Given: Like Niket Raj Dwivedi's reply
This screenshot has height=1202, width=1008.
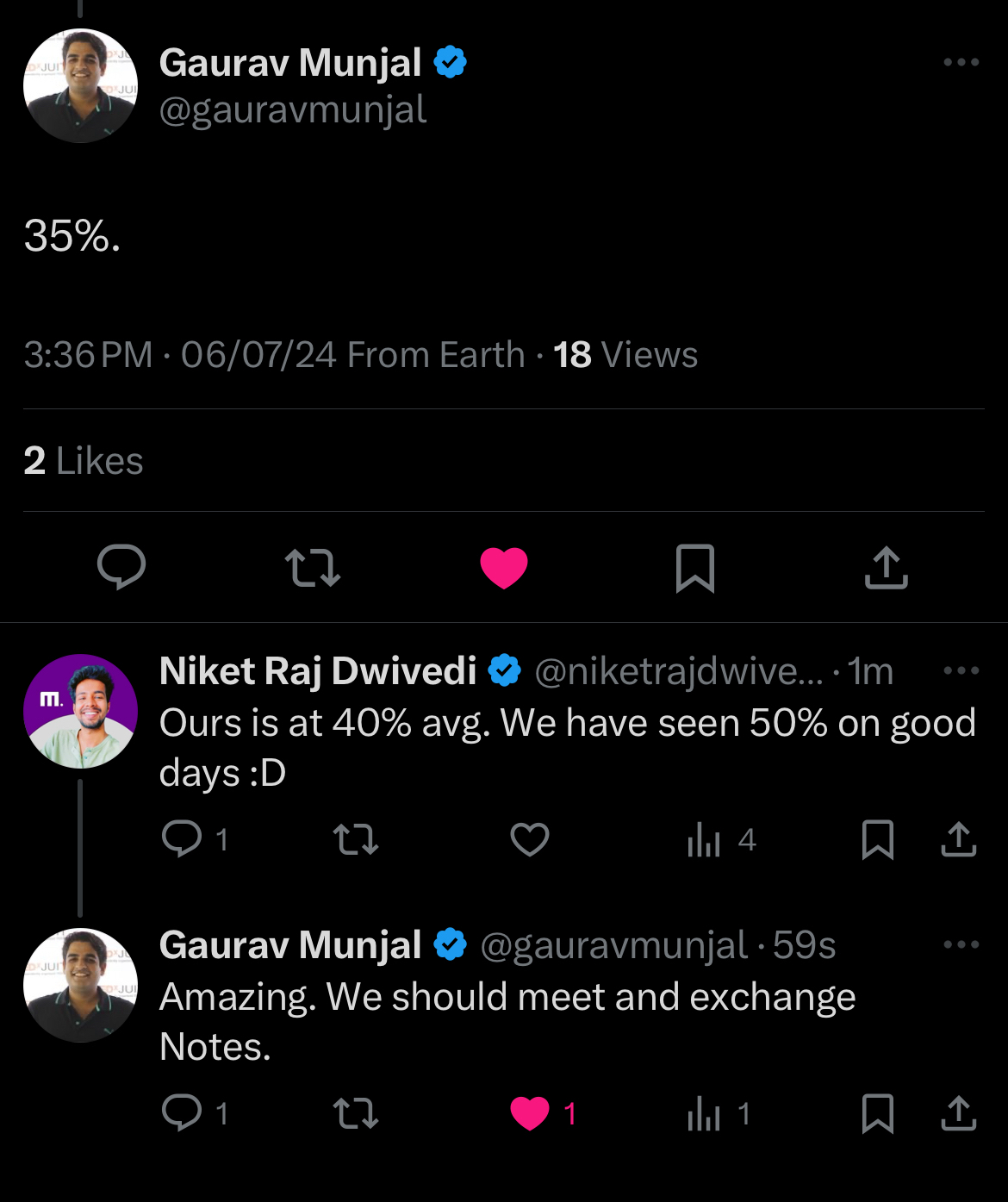Looking at the screenshot, I should [x=530, y=839].
